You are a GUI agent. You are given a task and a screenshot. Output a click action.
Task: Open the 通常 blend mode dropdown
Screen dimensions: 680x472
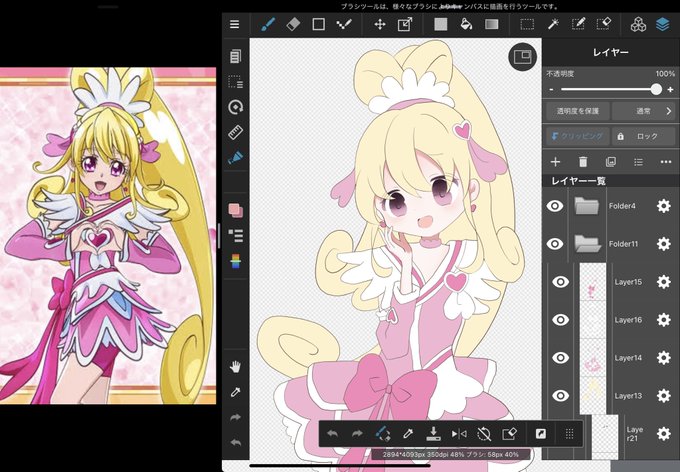tap(644, 111)
